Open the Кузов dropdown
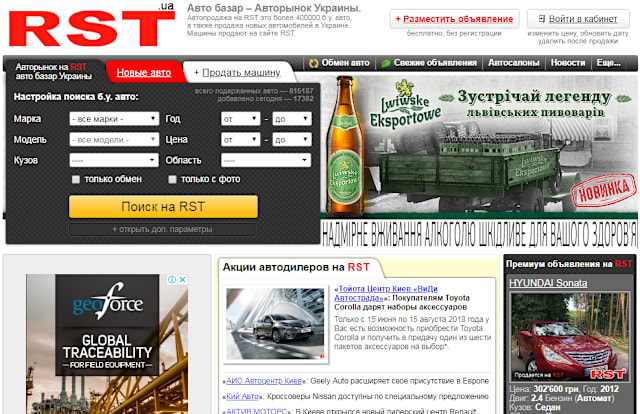The image size is (640, 414). point(114,160)
